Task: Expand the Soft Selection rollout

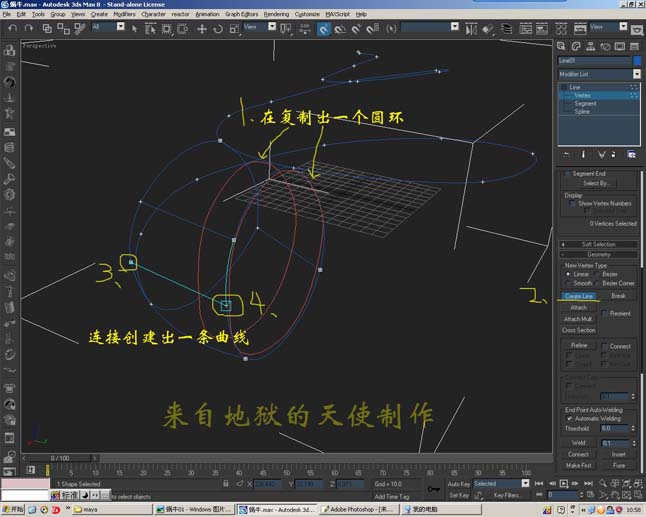Action: [599, 244]
